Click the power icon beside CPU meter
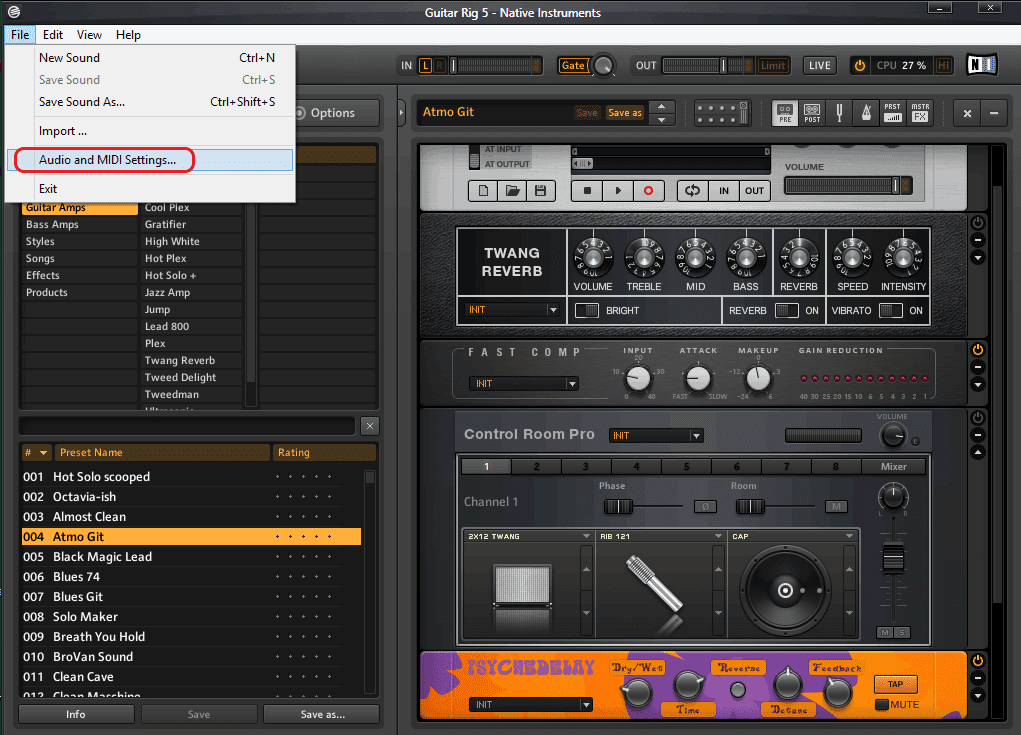 coord(860,66)
